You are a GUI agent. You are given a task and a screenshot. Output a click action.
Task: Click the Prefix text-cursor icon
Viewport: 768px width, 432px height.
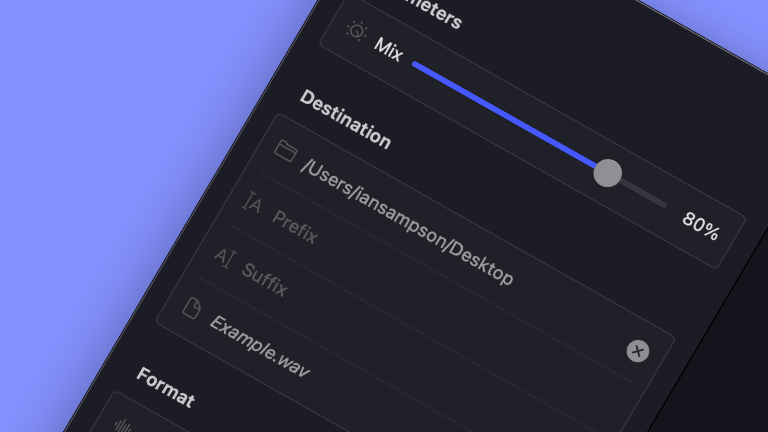tap(252, 204)
